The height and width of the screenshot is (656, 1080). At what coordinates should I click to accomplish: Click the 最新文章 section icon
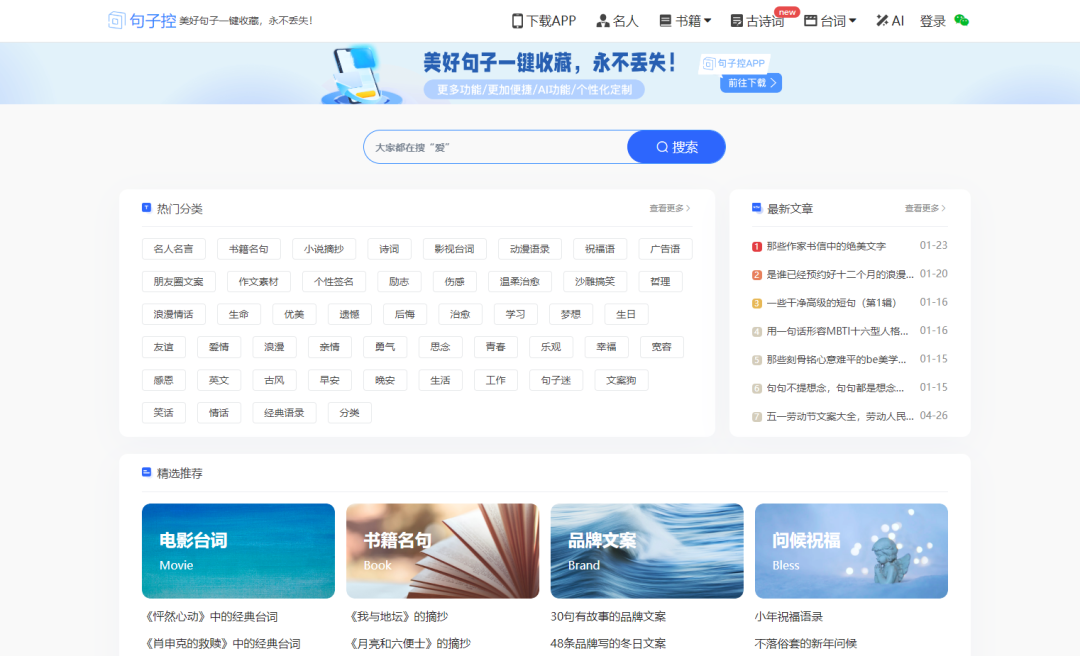[756, 207]
